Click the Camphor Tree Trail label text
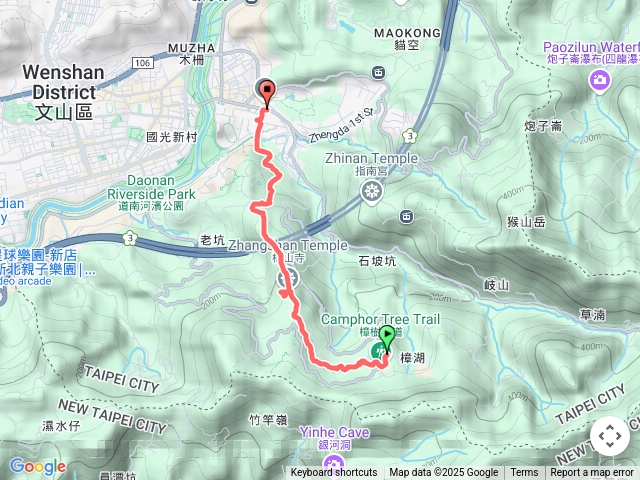 (380, 319)
